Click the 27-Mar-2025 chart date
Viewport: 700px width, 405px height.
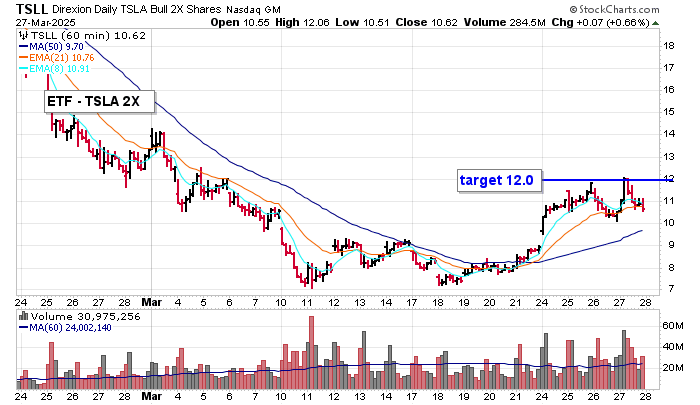click(46, 23)
